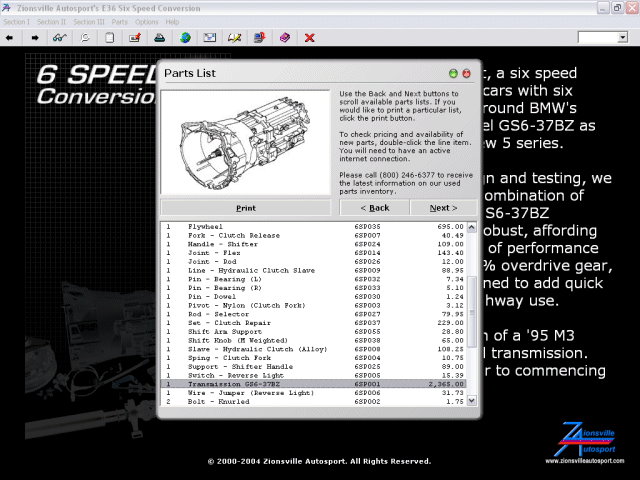
Task: Select the Switch - Reverse Light row
Action: click(313, 376)
